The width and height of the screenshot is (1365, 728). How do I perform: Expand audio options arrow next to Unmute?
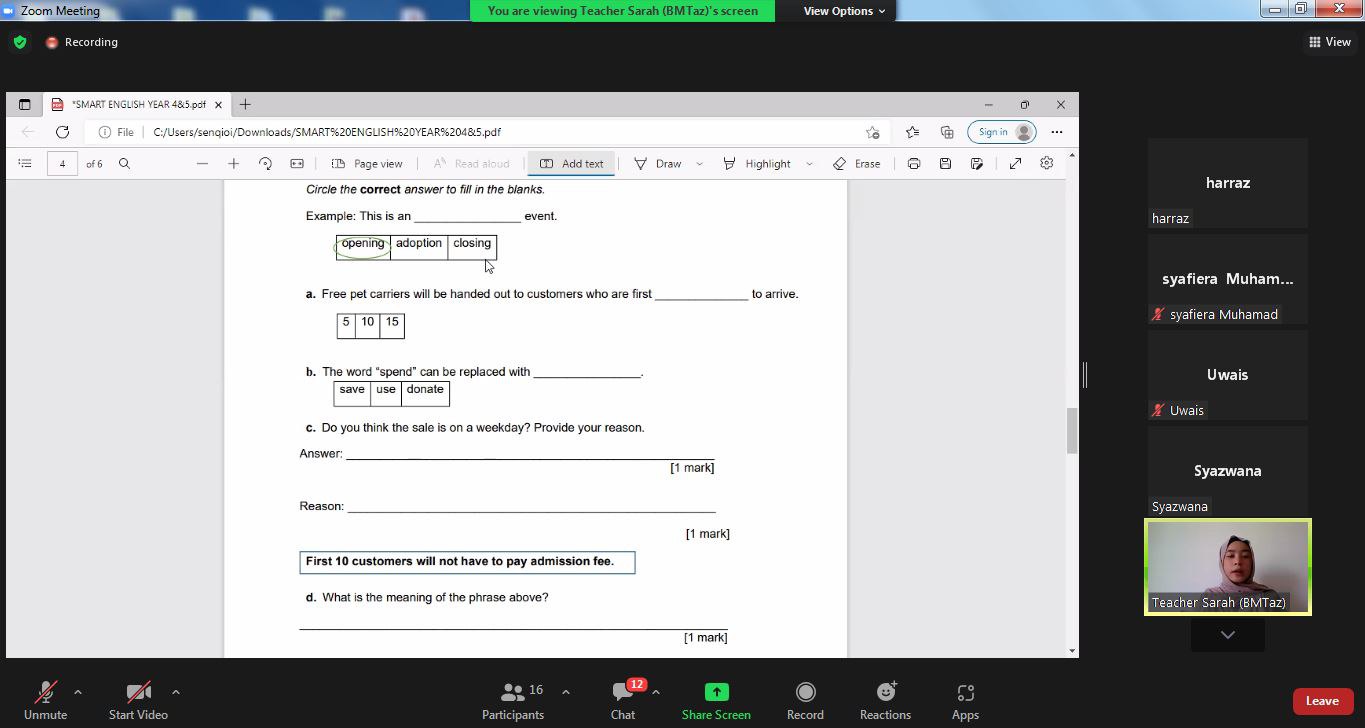(78, 692)
